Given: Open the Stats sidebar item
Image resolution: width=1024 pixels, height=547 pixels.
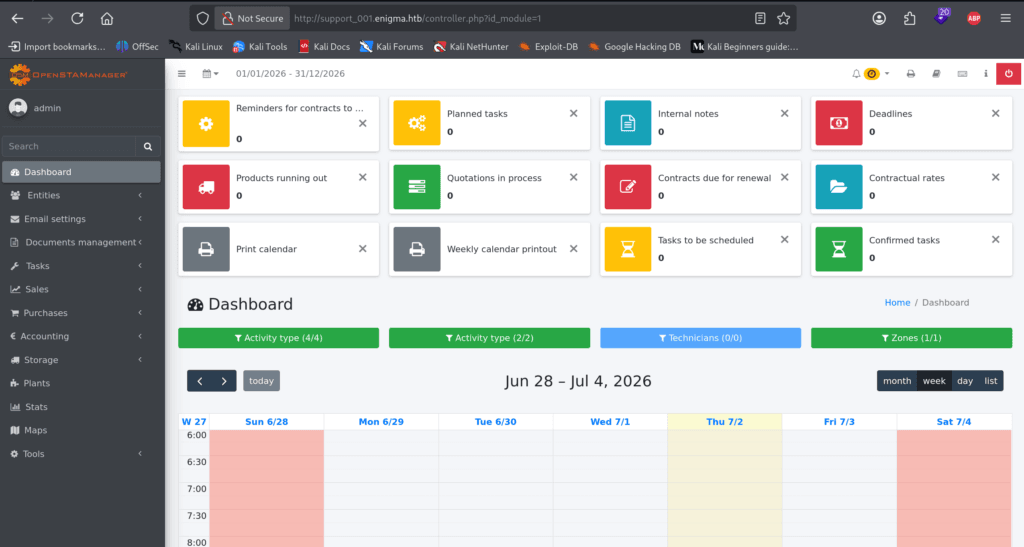Looking at the screenshot, I should tap(81, 407).
